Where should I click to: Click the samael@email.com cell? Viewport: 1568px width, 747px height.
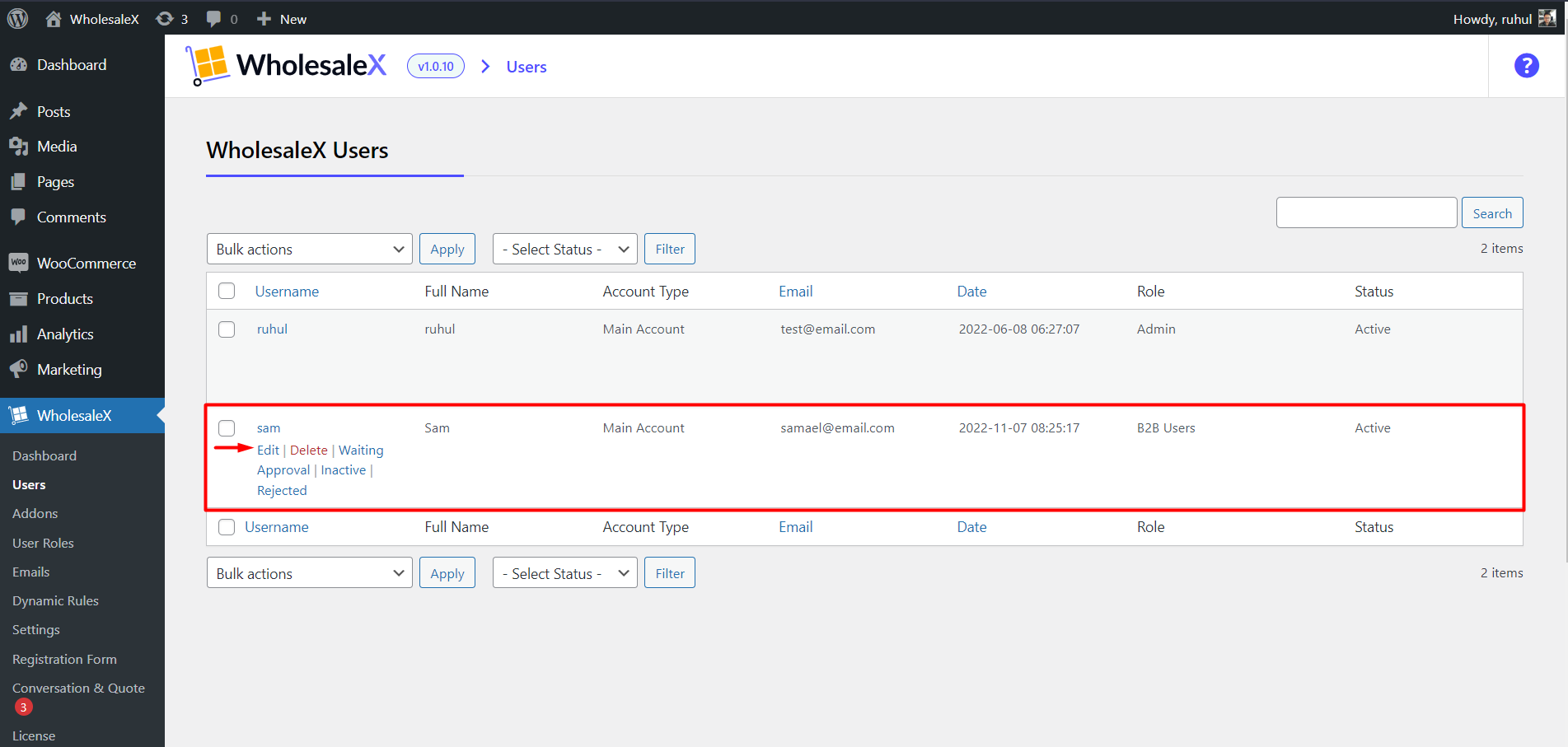[838, 428]
